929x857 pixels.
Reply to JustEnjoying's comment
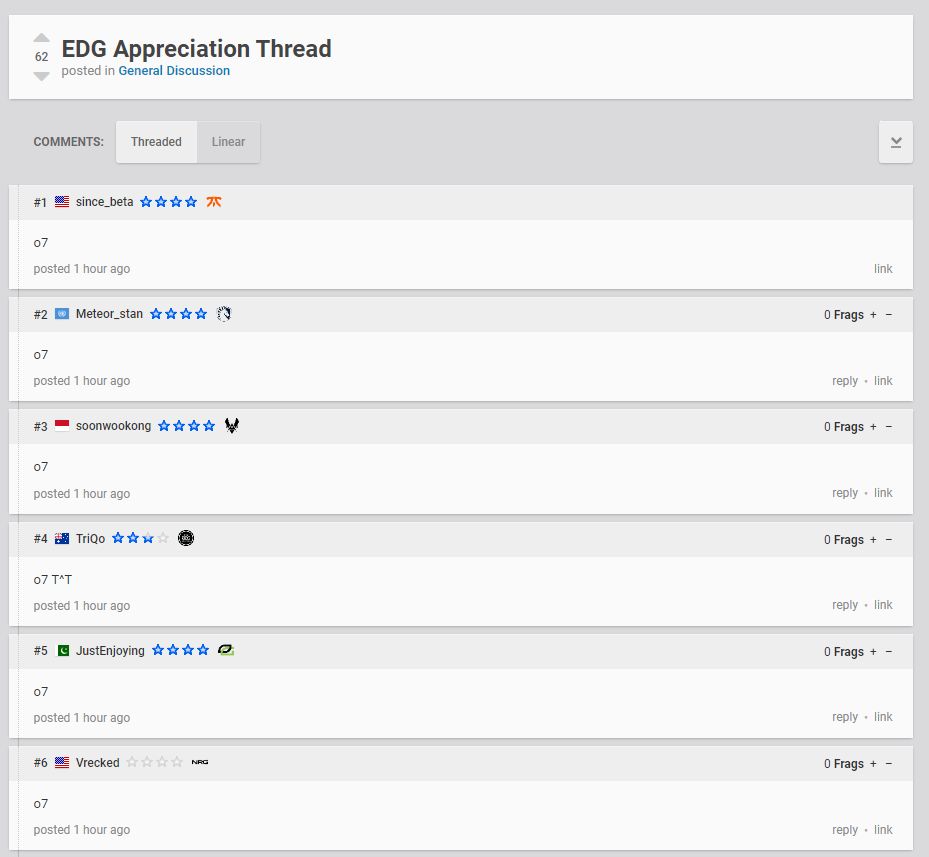click(x=845, y=717)
